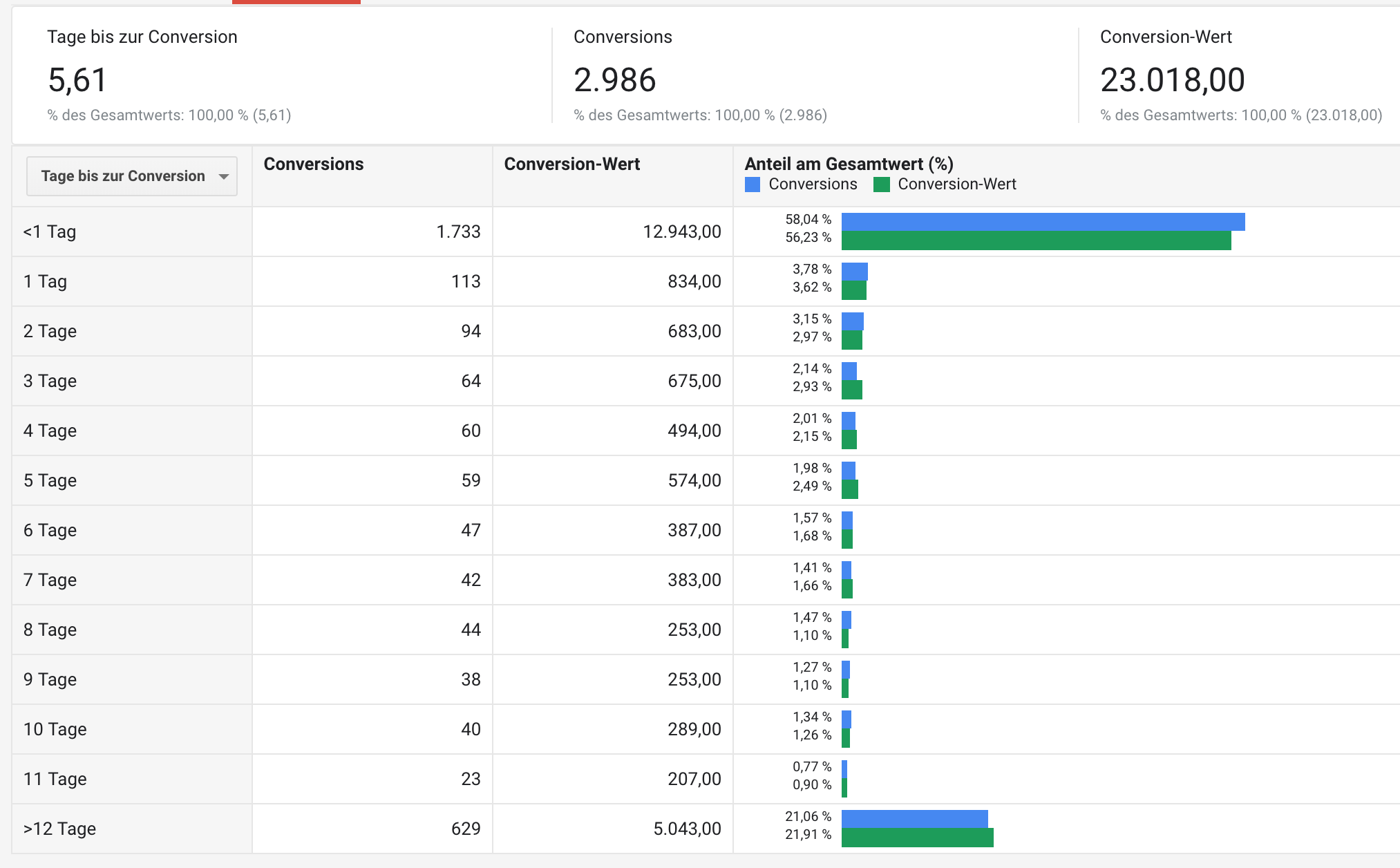Click the blue bar in '>12 Tage' row
Image resolution: width=1400 pixels, height=868 pixels.
tap(915, 819)
